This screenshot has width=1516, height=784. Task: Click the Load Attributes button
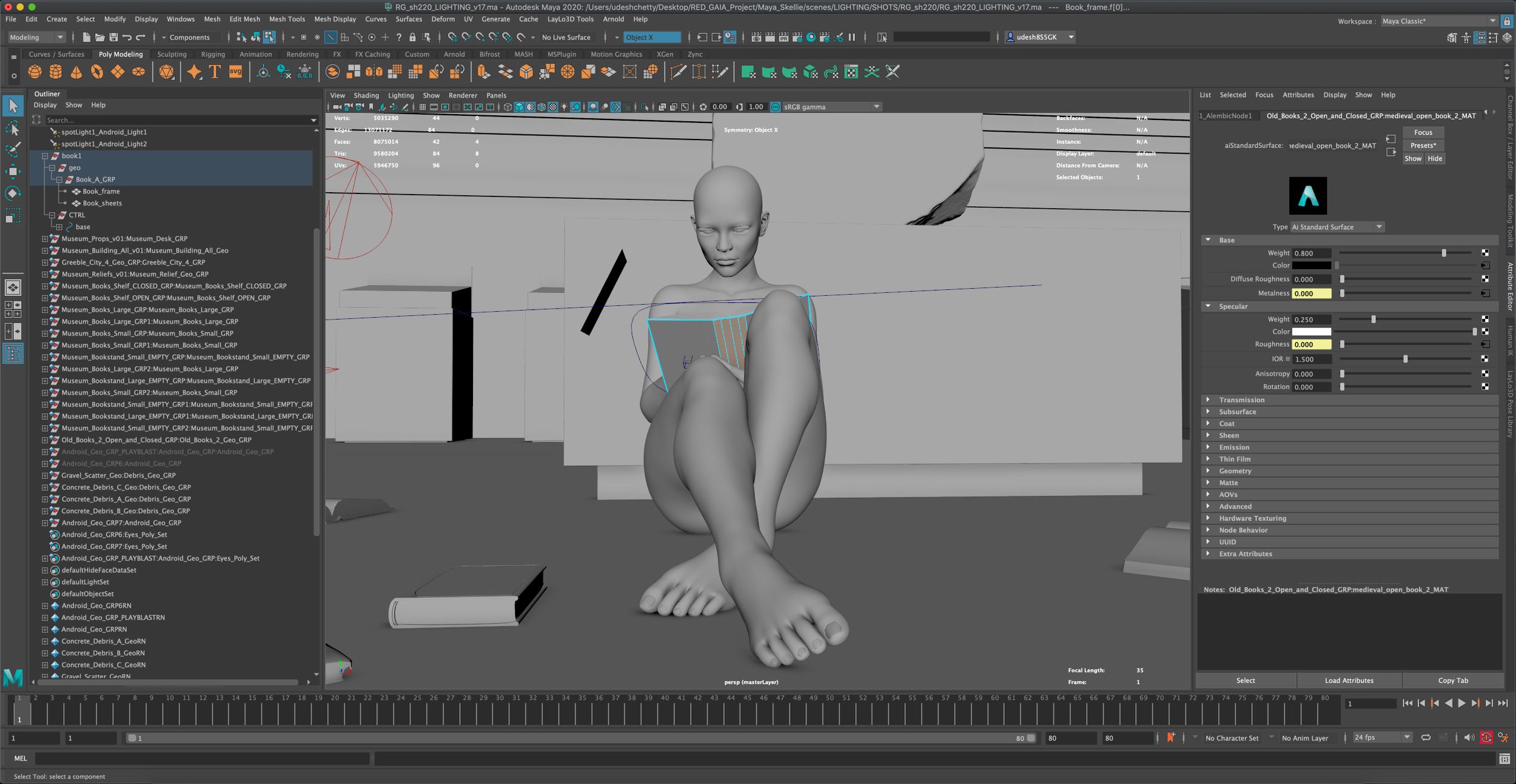coord(1349,680)
